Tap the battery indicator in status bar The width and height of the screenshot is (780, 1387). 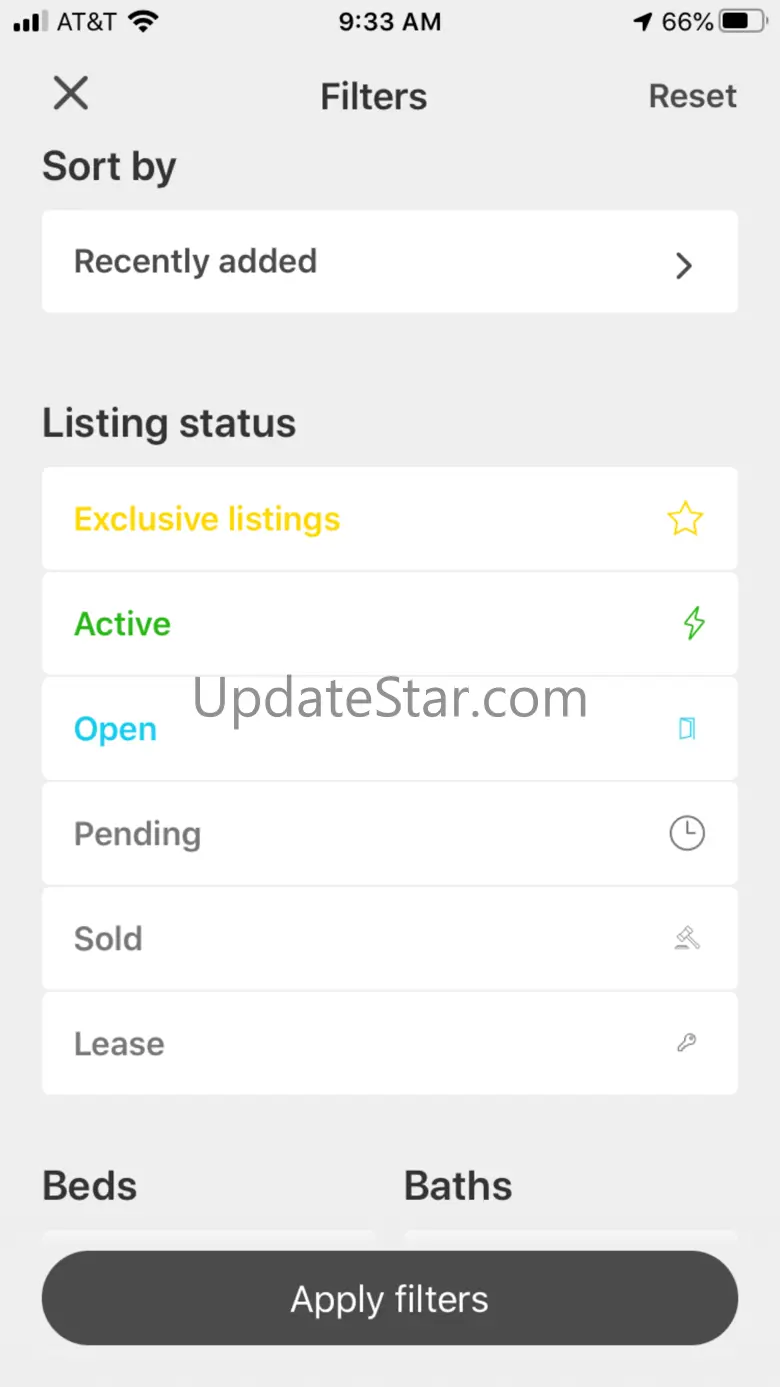(x=745, y=22)
